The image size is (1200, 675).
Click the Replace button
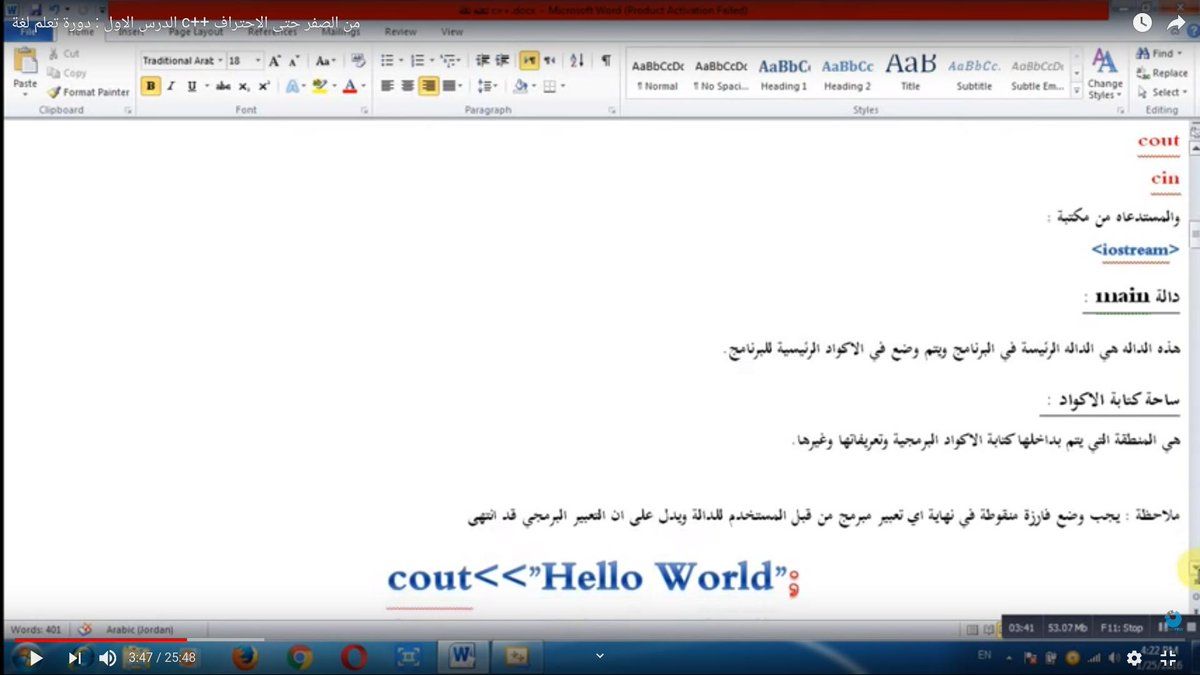(x=1161, y=73)
